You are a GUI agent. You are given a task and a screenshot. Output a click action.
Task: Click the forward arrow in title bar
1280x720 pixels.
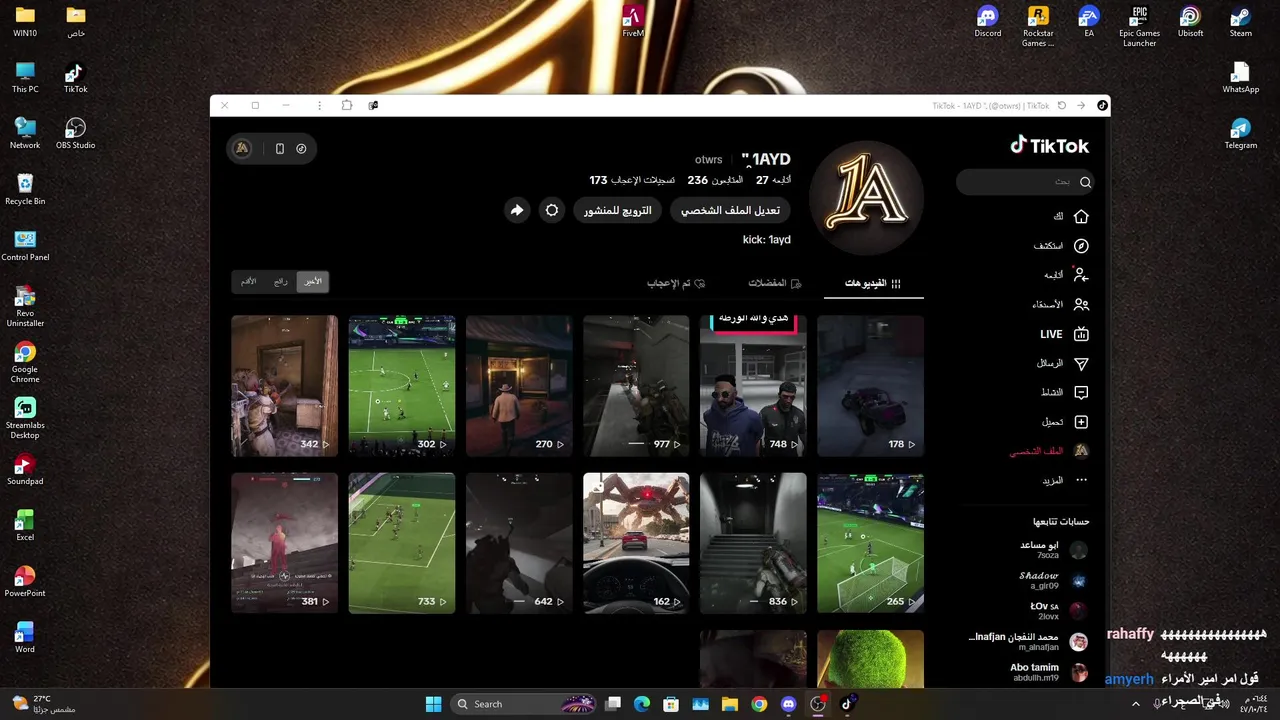tap(1081, 105)
